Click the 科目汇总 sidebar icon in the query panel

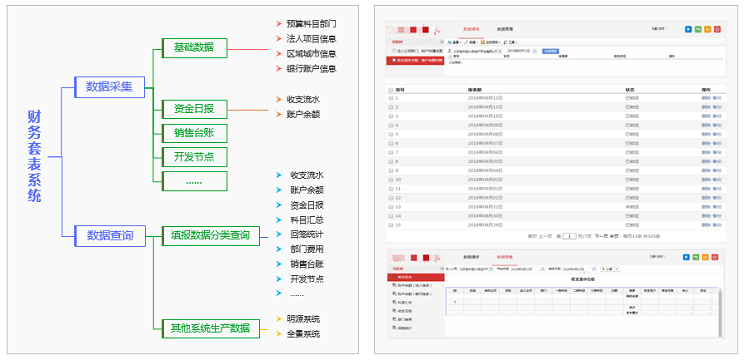tap(394, 301)
